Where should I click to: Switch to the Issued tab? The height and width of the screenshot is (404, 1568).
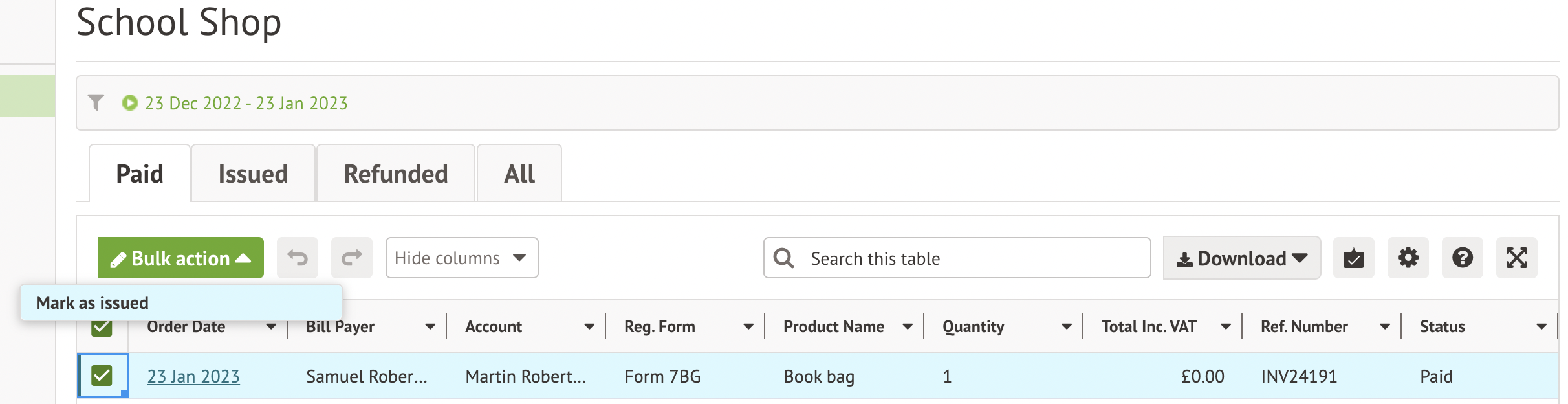pos(253,174)
